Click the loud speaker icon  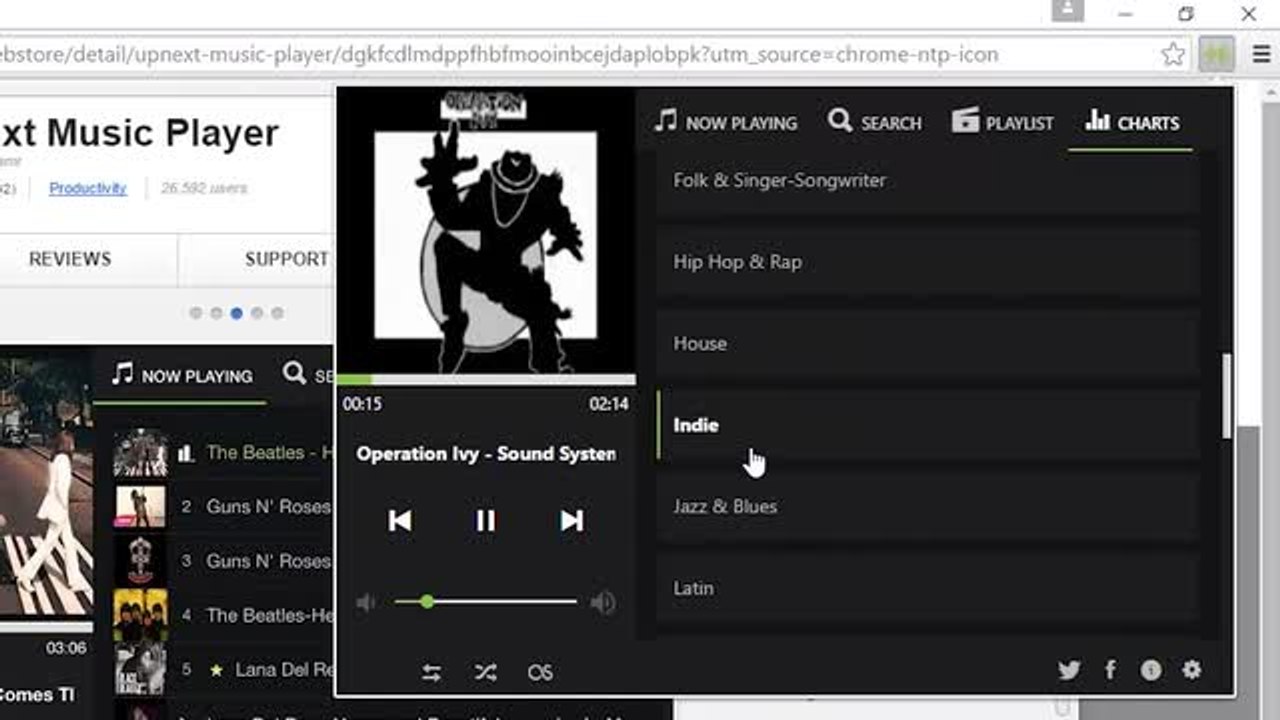[603, 602]
